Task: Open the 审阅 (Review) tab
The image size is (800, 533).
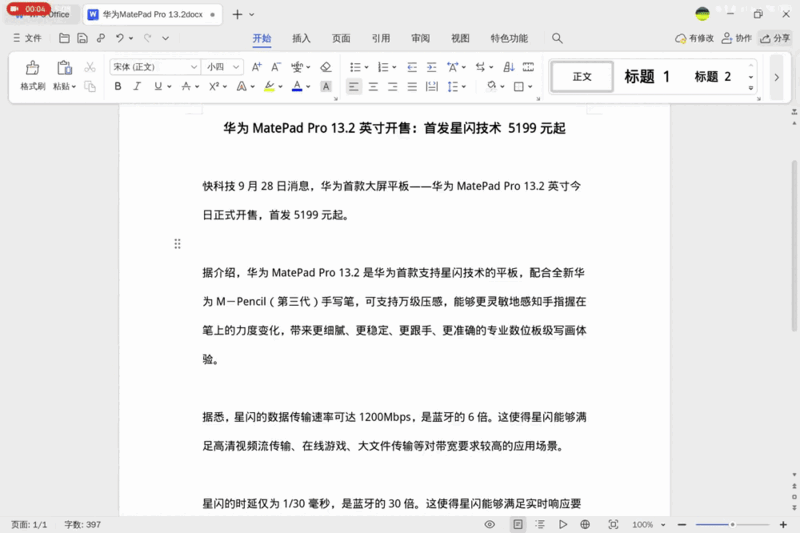Action: point(420,38)
